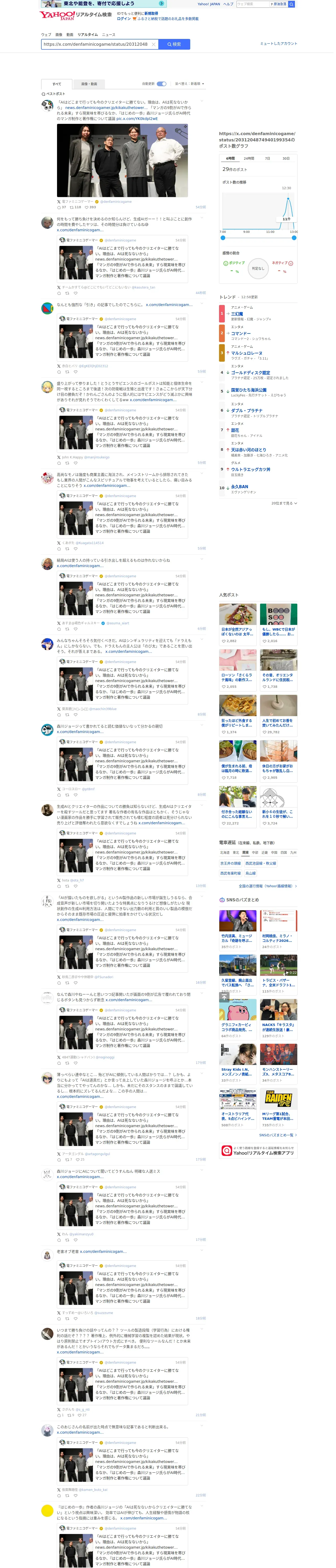Click the negative sentiment frown icon
The width and height of the screenshot is (336, 1568).
coord(291,264)
